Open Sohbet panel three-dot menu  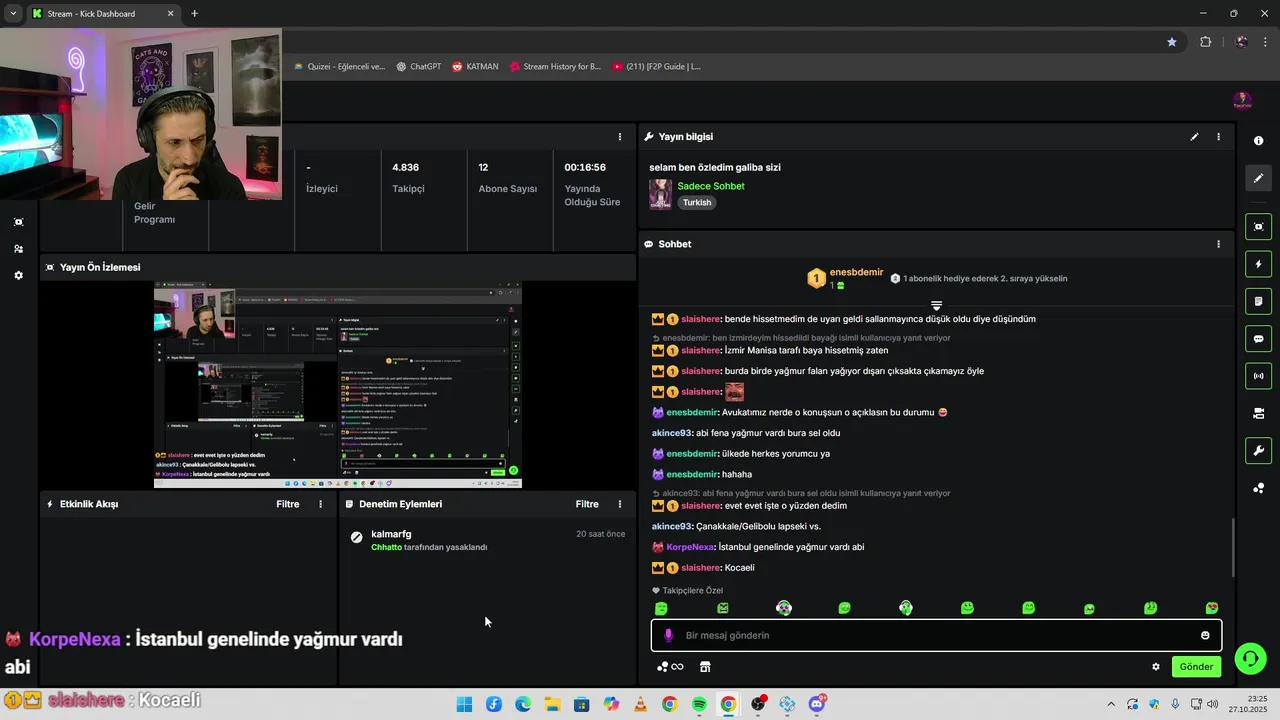click(x=1218, y=244)
